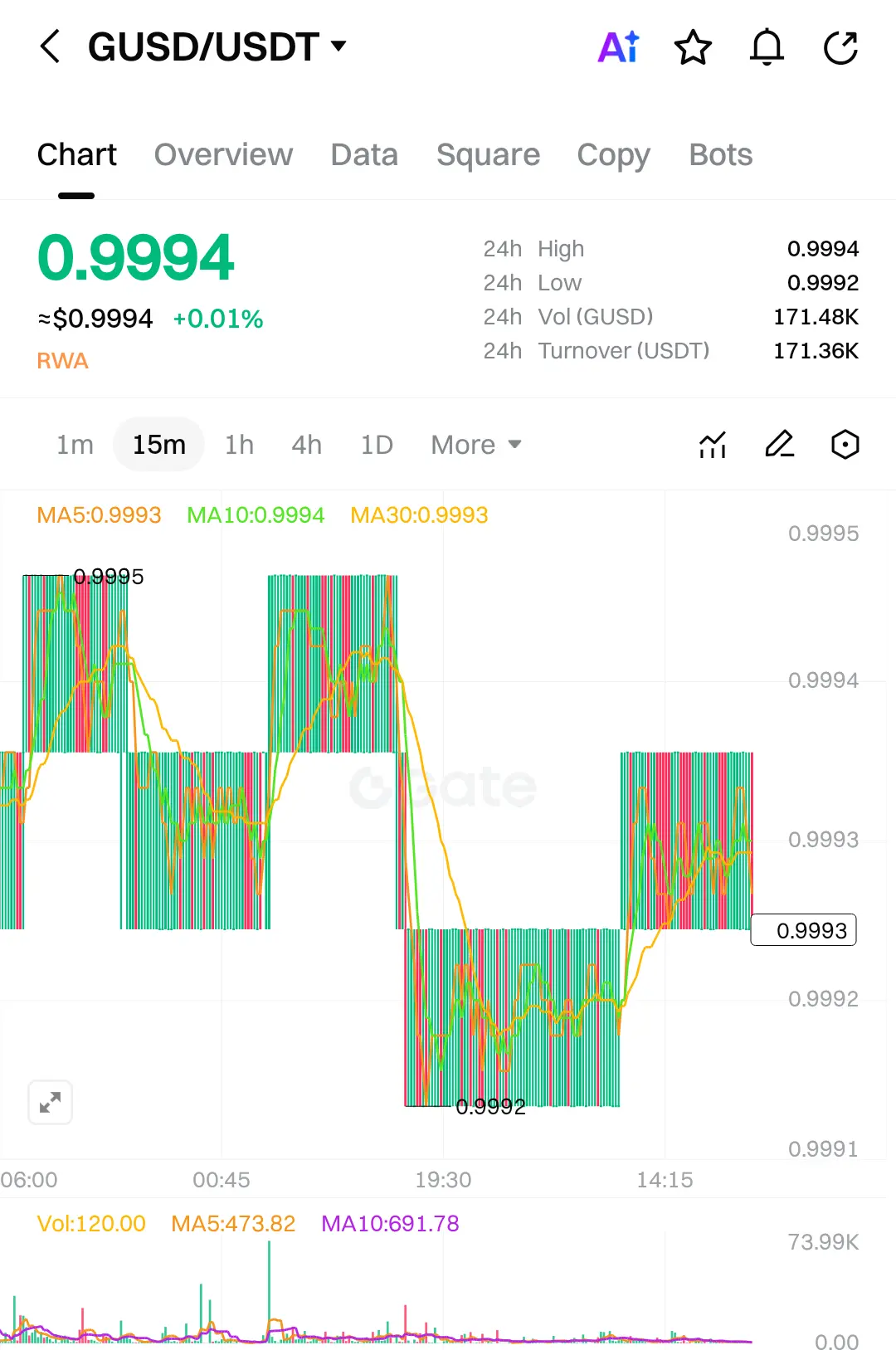896x1350 pixels.
Task: Expand the More timeframes dropdown
Action: point(476,445)
